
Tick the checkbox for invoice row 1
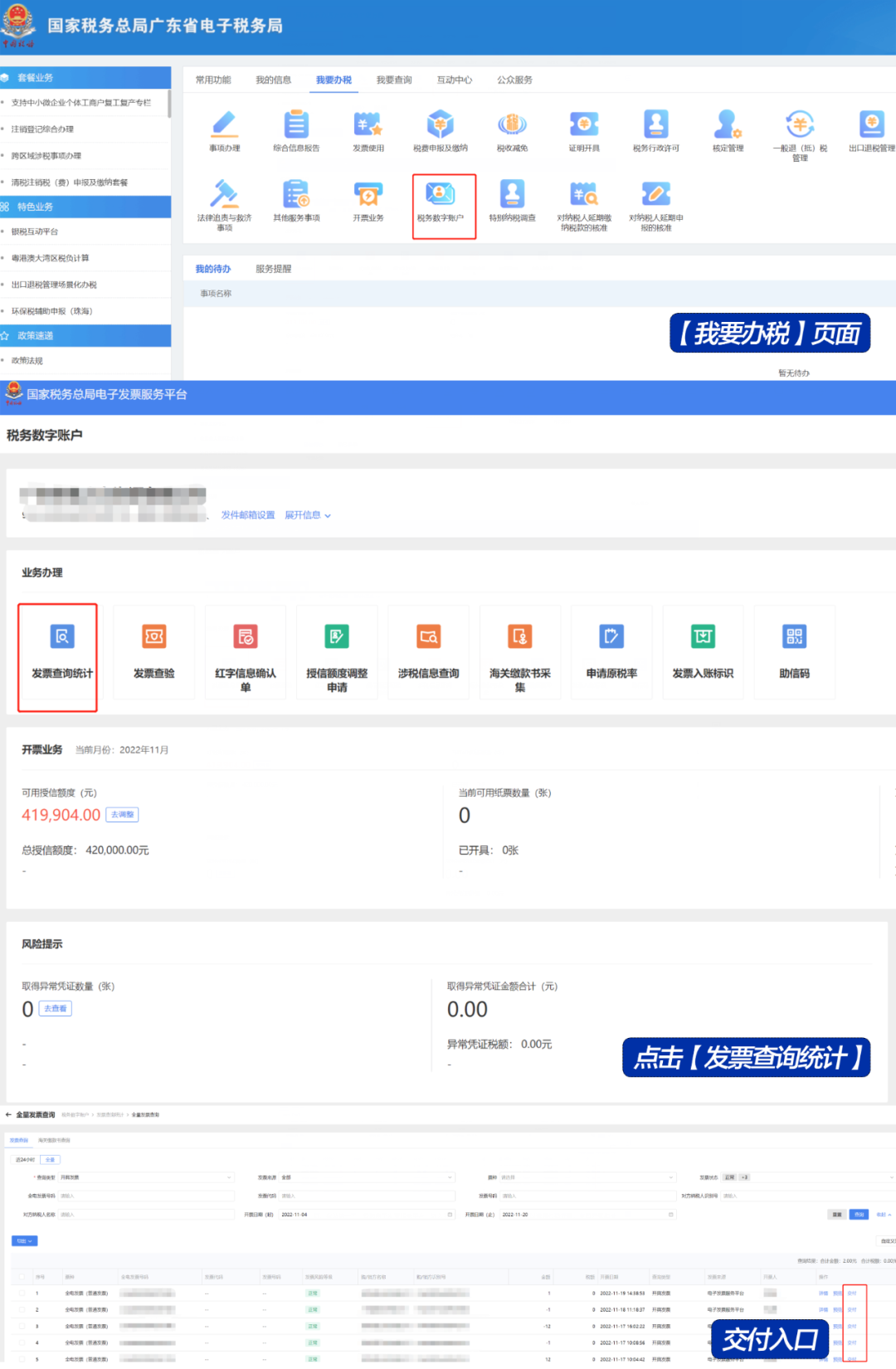[x=22, y=1293]
